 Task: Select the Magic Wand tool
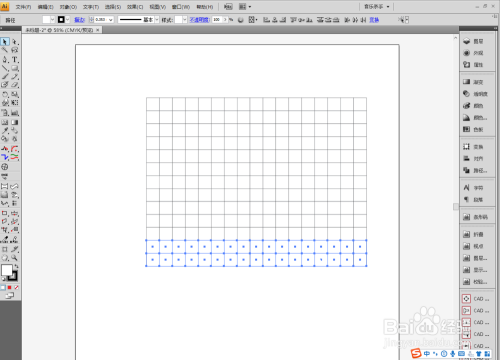(x=5, y=50)
